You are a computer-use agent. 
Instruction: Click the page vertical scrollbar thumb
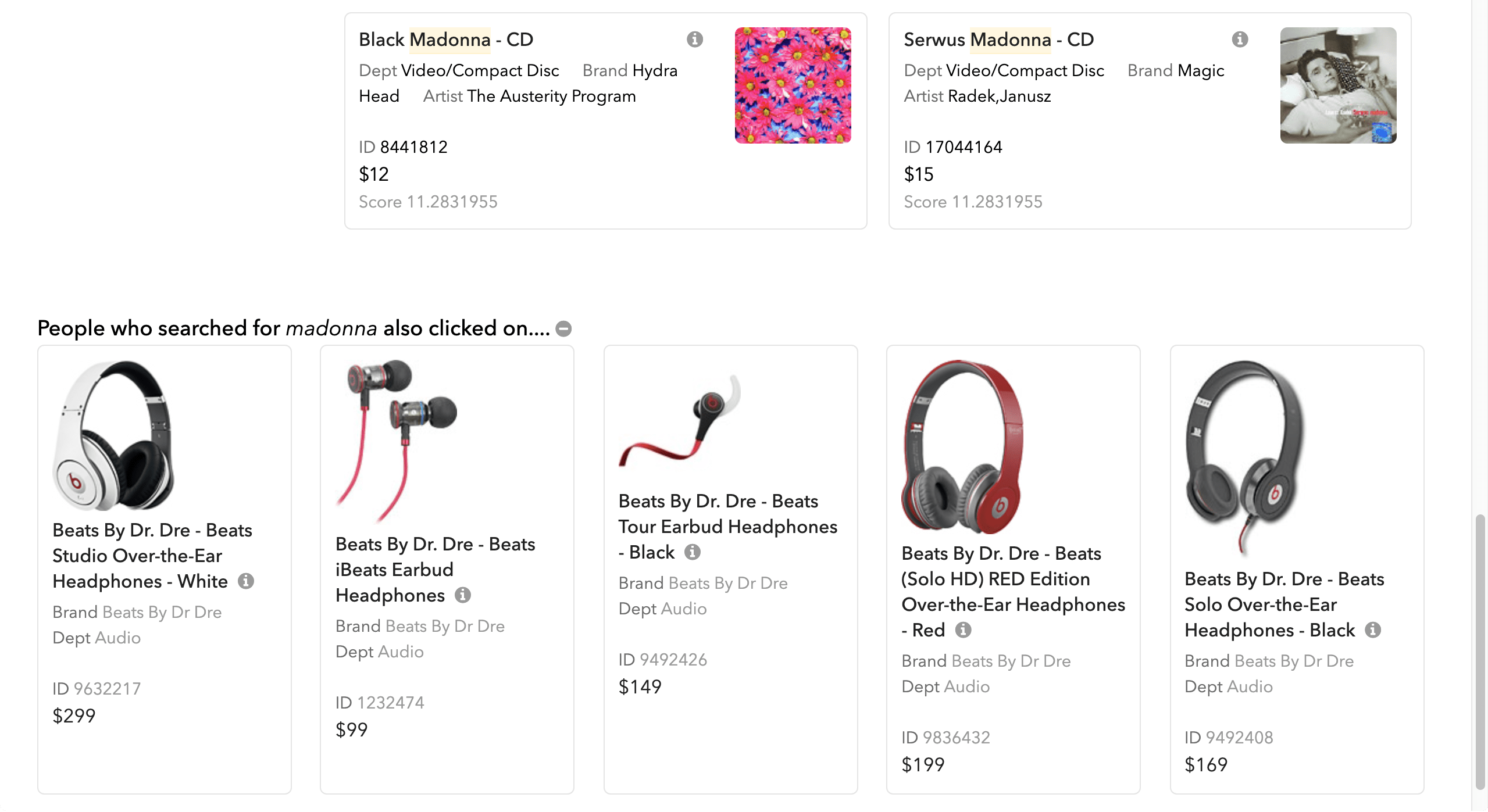click(1480, 651)
